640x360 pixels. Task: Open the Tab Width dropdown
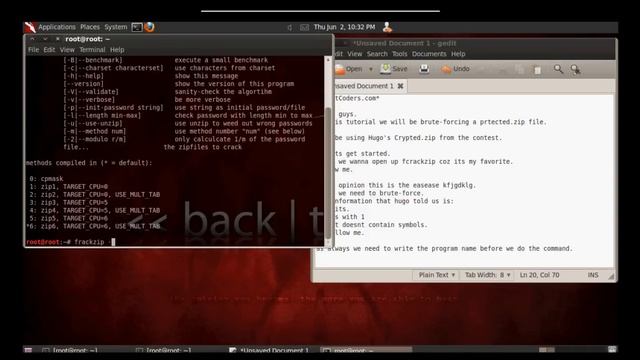pyautogui.click(x=488, y=275)
